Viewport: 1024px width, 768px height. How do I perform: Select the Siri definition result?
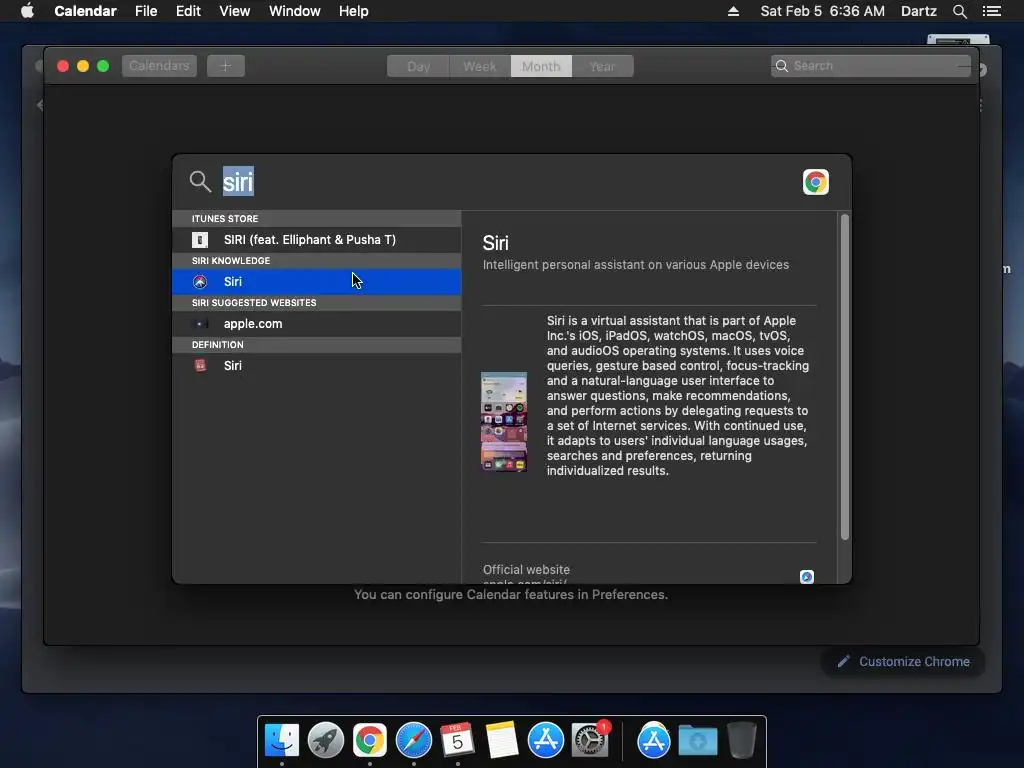[x=317, y=366]
